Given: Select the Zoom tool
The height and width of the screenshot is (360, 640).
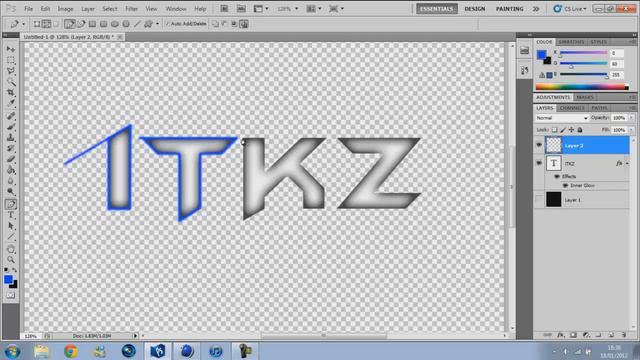Looking at the screenshot, I should (x=11, y=260).
